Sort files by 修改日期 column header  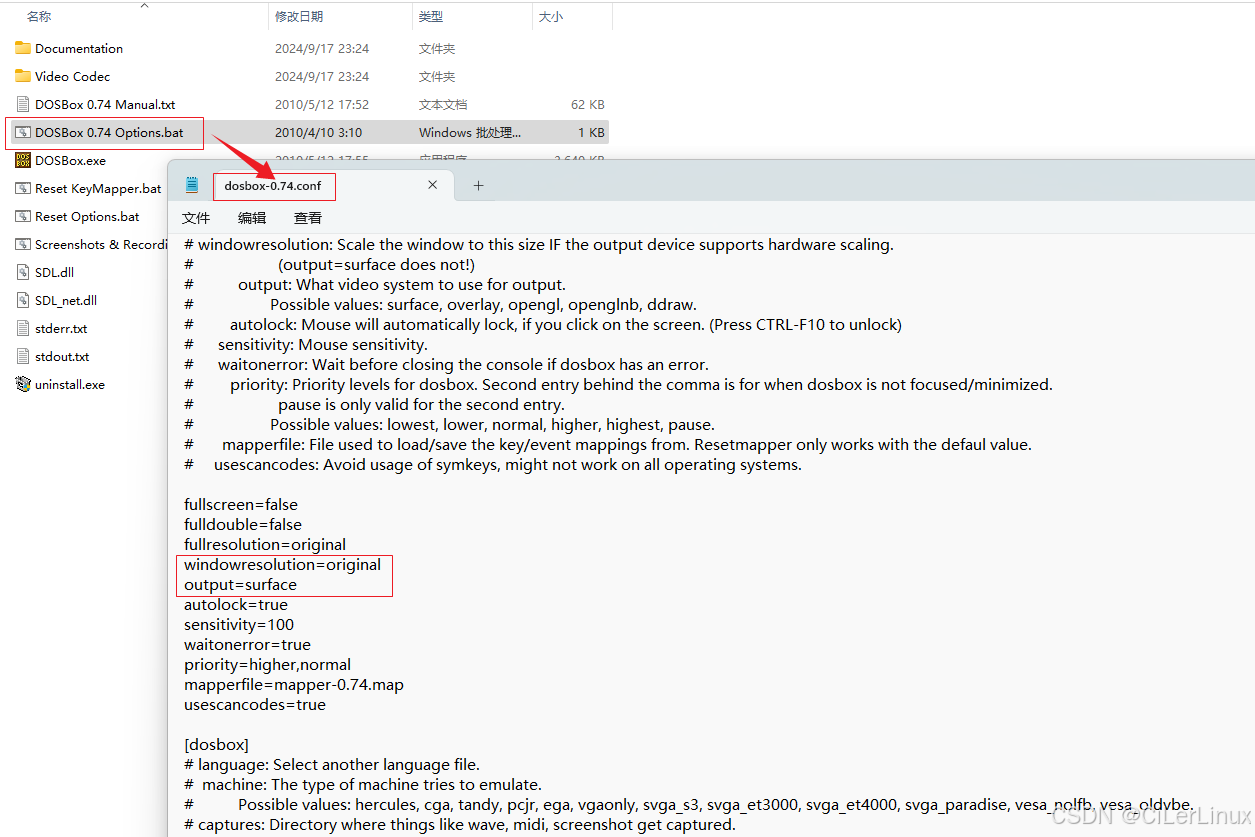click(299, 17)
